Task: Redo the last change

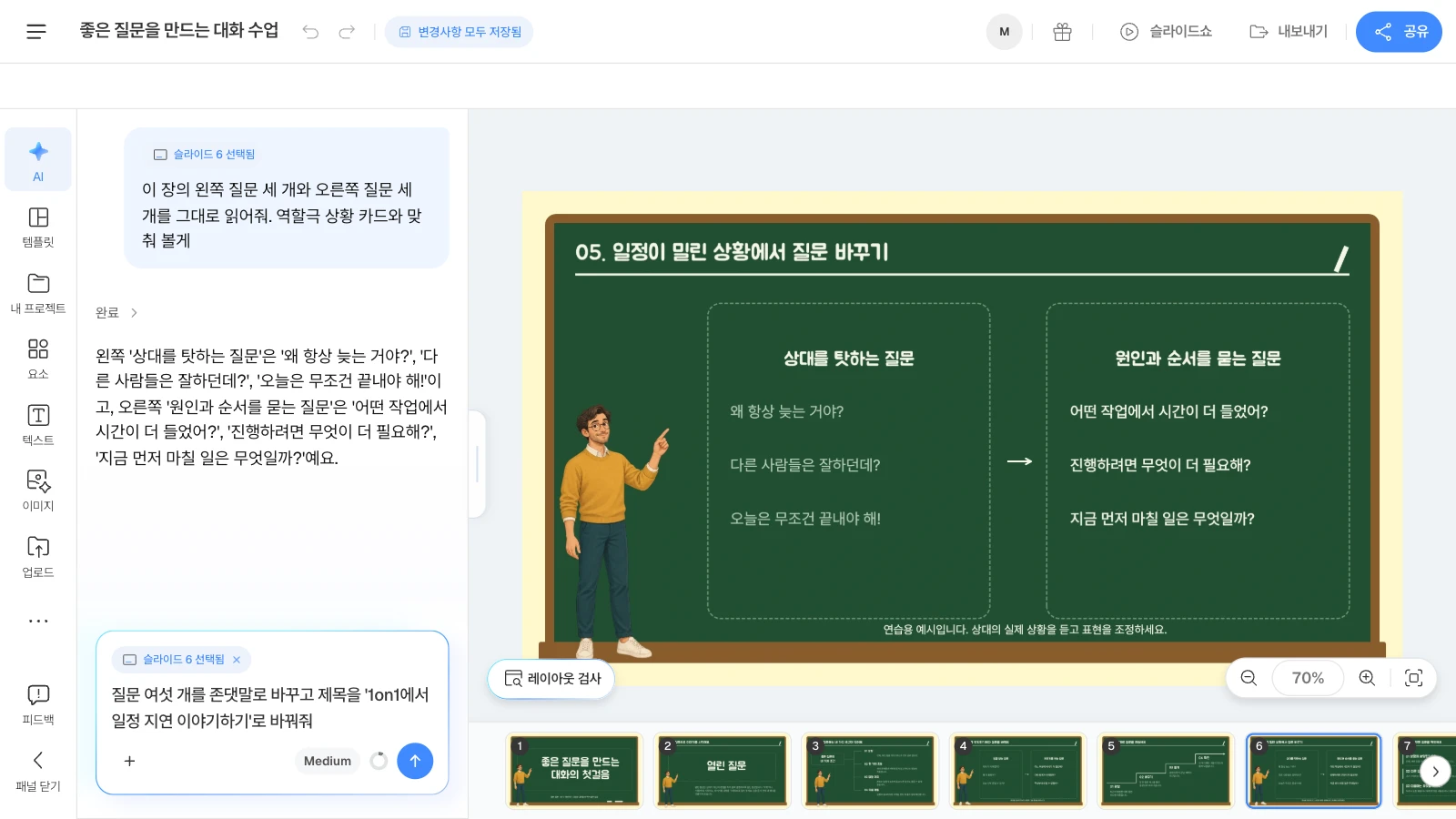Action: [x=347, y=32]
